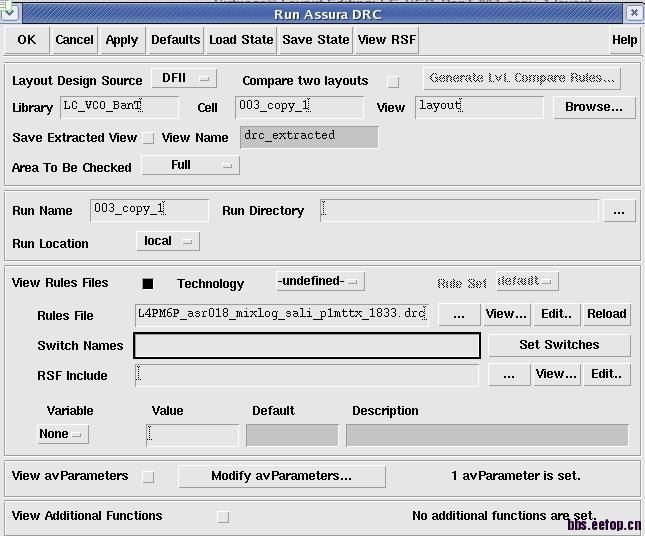Reload the rules file
The image size is (645, 536).
(x=607, y=315)
